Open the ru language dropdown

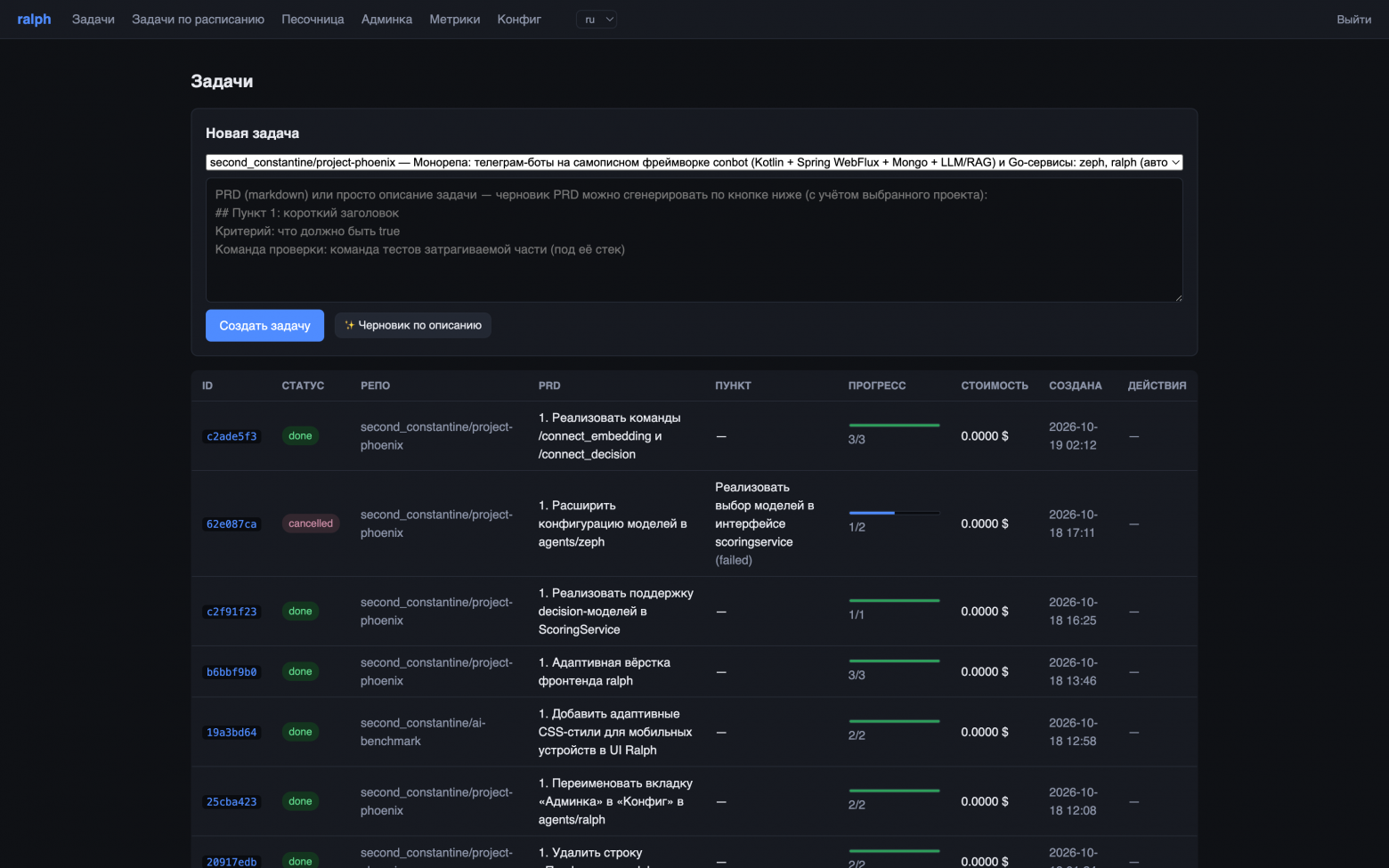597,19
